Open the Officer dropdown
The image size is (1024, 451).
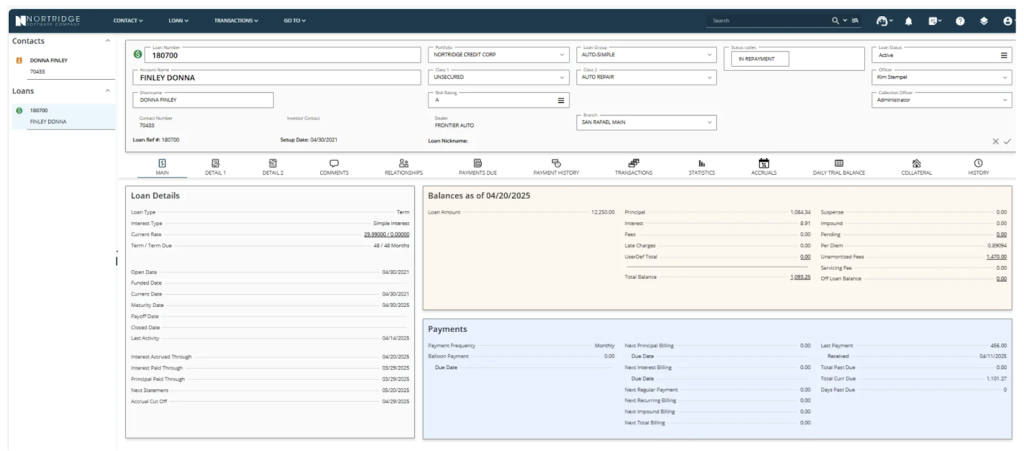(x=944, y=77)
